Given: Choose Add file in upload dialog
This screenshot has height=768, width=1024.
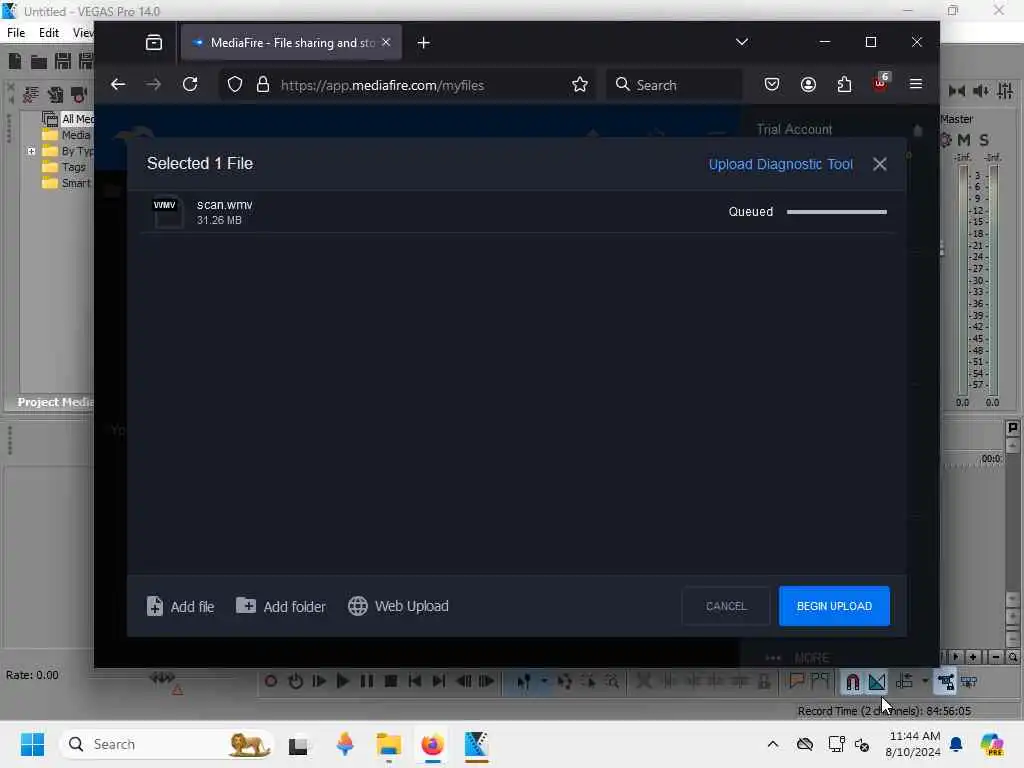Looking at the screenshot, I should coord(180,606).
